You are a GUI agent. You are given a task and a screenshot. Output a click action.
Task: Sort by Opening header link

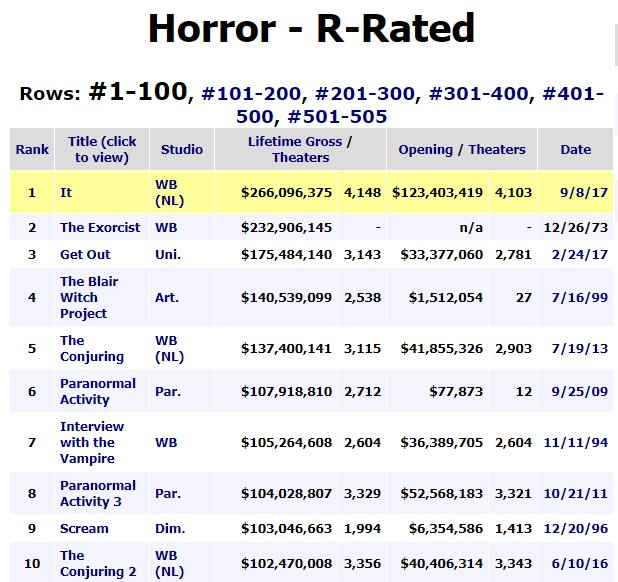pos(425,150)
